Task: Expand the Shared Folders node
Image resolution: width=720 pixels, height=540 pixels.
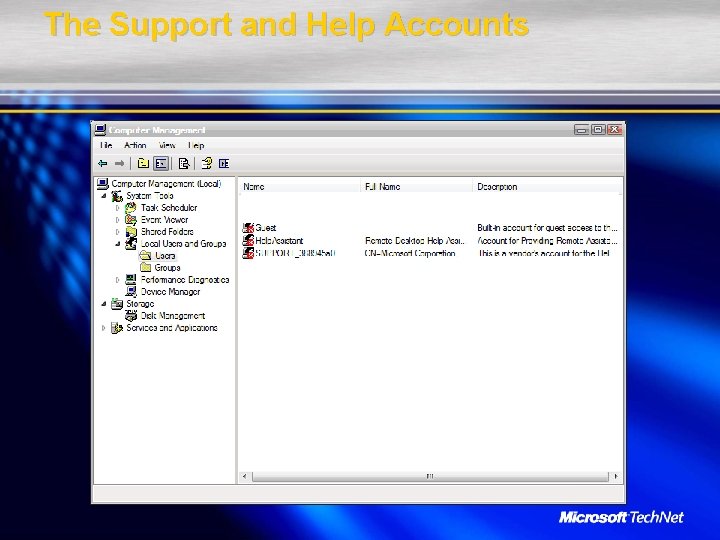Action: tap(118, 231)
